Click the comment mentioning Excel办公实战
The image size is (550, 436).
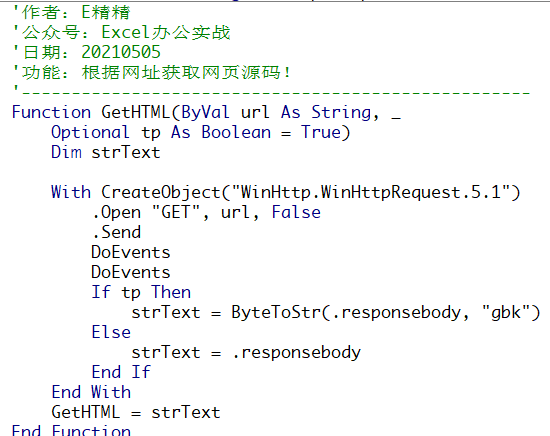coord(121,33)
